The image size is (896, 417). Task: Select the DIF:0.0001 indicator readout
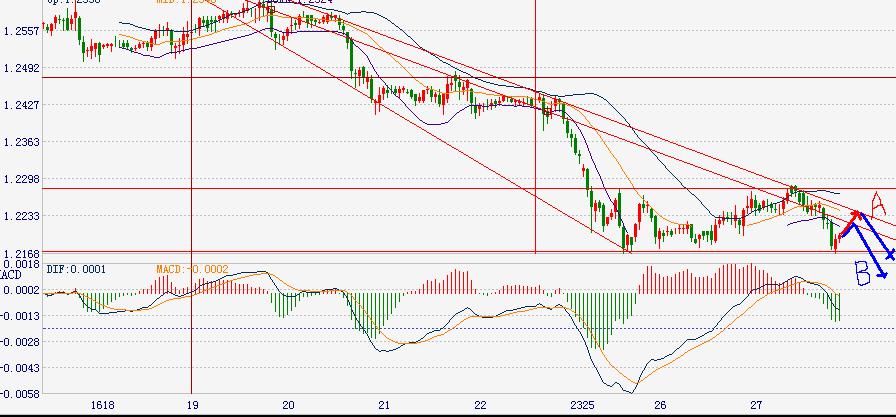76,269
